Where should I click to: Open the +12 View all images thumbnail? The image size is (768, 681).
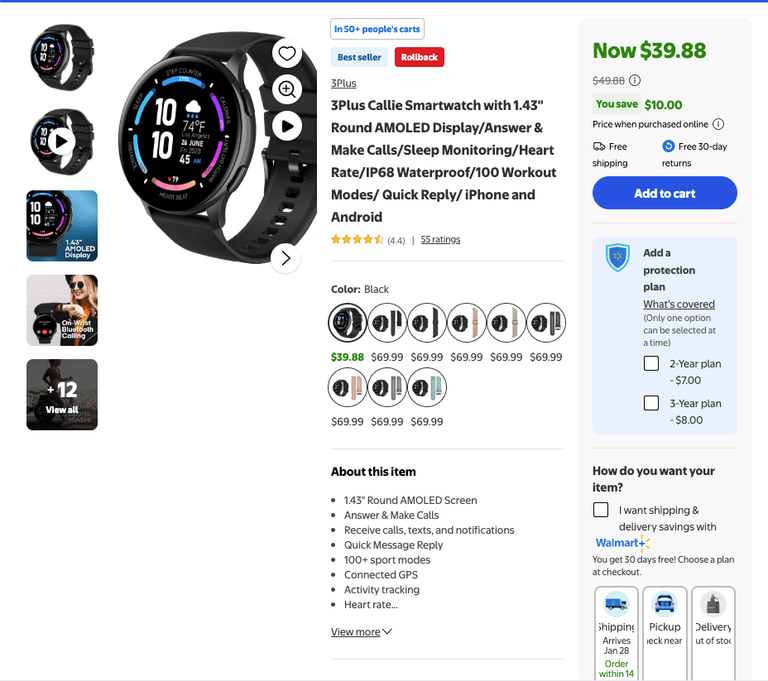tap(62, 395)
